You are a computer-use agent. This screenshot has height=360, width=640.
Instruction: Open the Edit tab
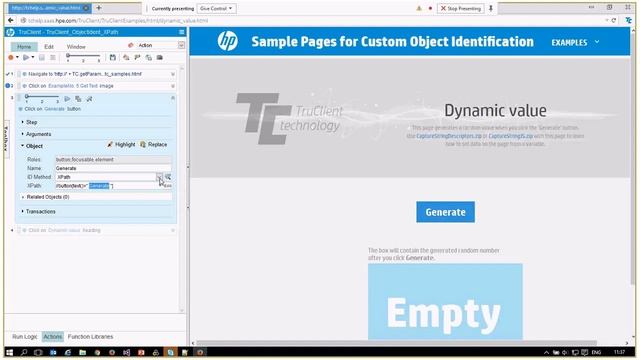[x=49, y=47]
